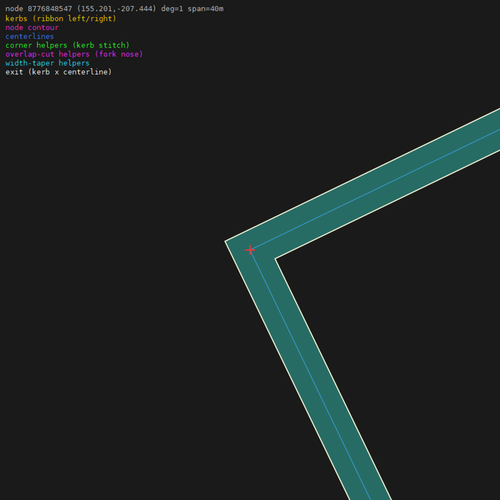
Task: Select 'exit (kerb x centerline)' legend text
Action: click(x=59, y=72)
